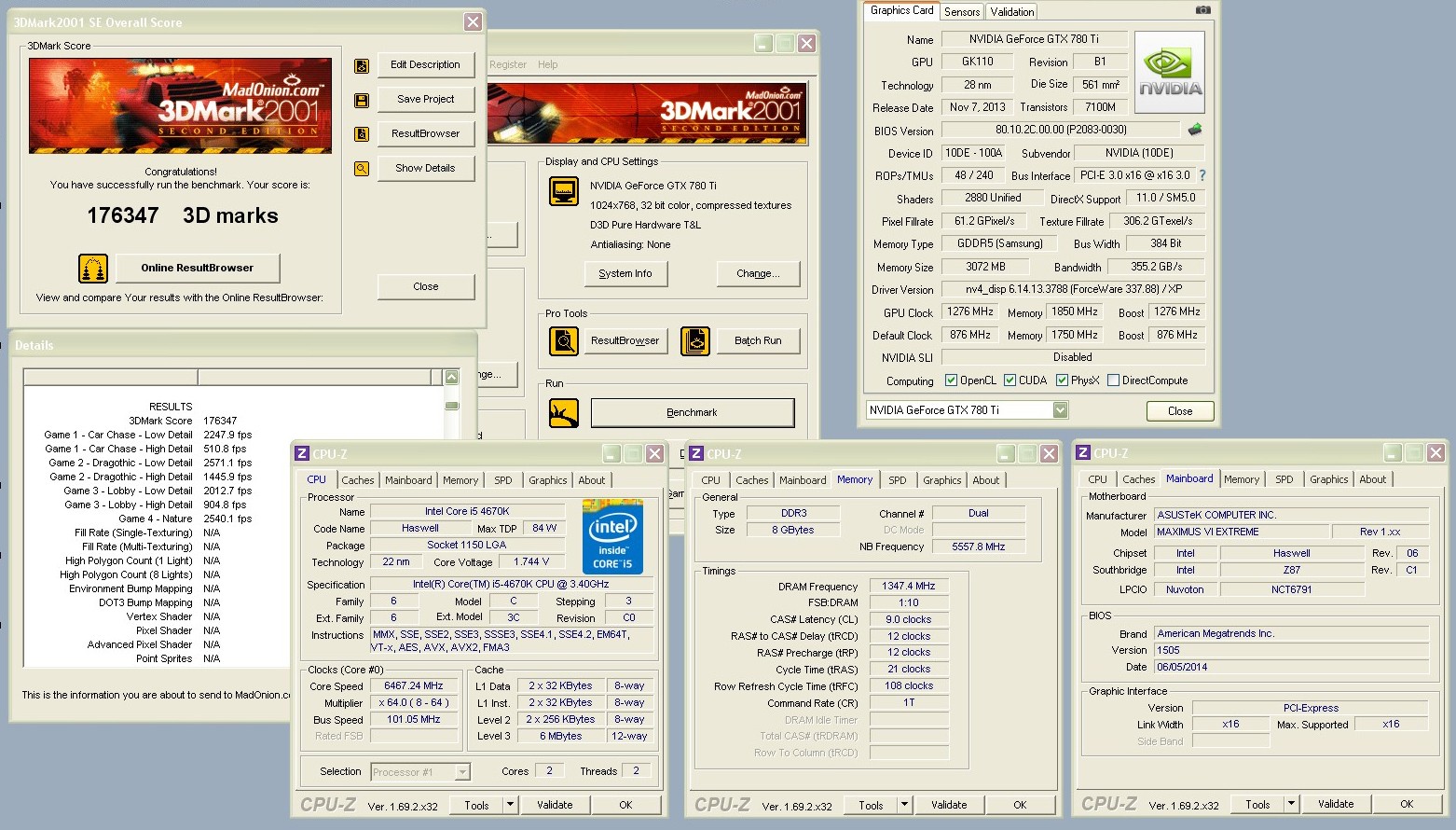The height and width of the screenshot is (830, 1456).
Task: Click the Details scrollbar thumb
Action: point(452,406)
